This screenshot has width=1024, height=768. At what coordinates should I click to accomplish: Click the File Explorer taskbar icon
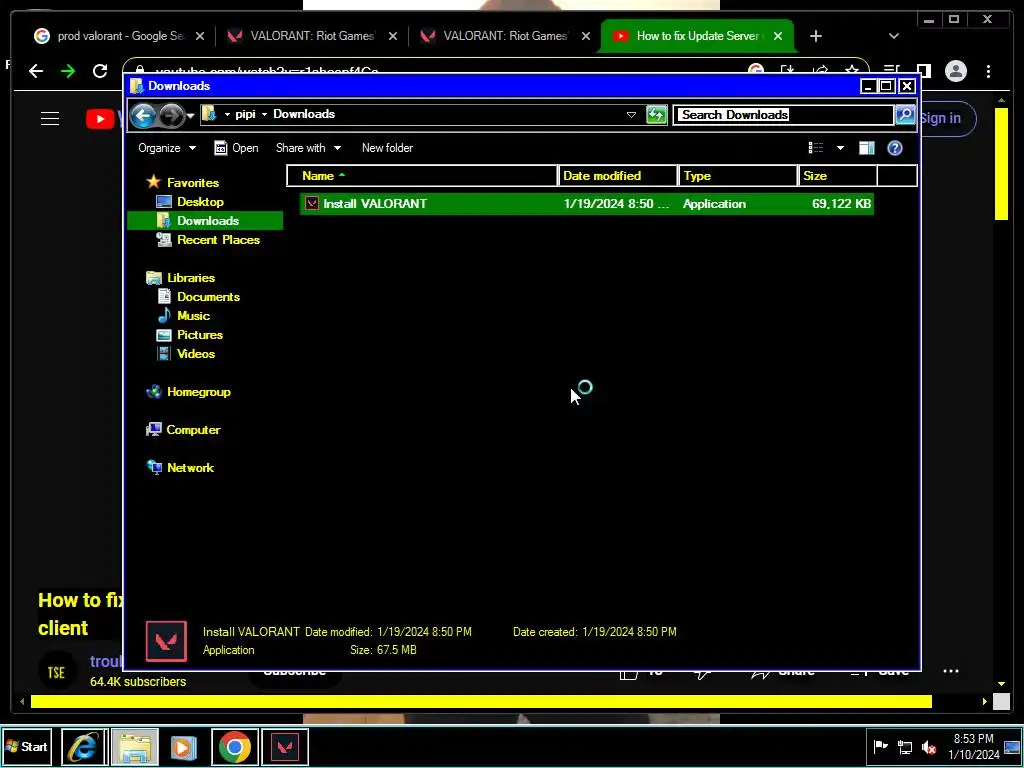(135, 746)
